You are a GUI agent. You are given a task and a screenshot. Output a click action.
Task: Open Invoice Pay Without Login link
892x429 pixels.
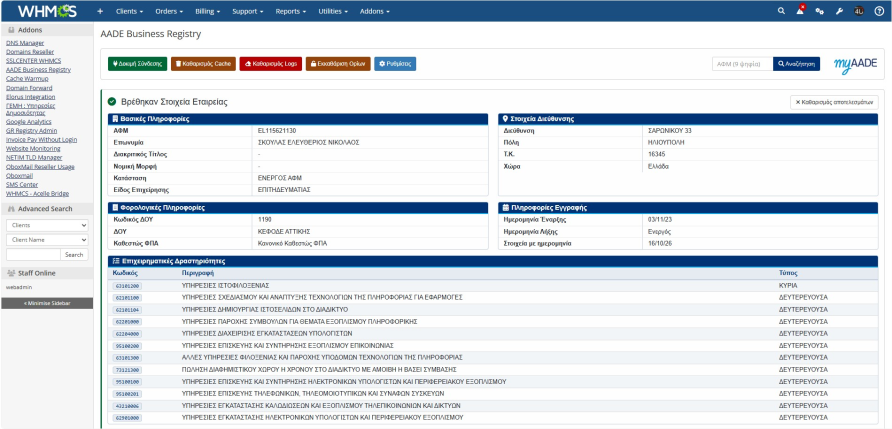click(x=42, y=139)
